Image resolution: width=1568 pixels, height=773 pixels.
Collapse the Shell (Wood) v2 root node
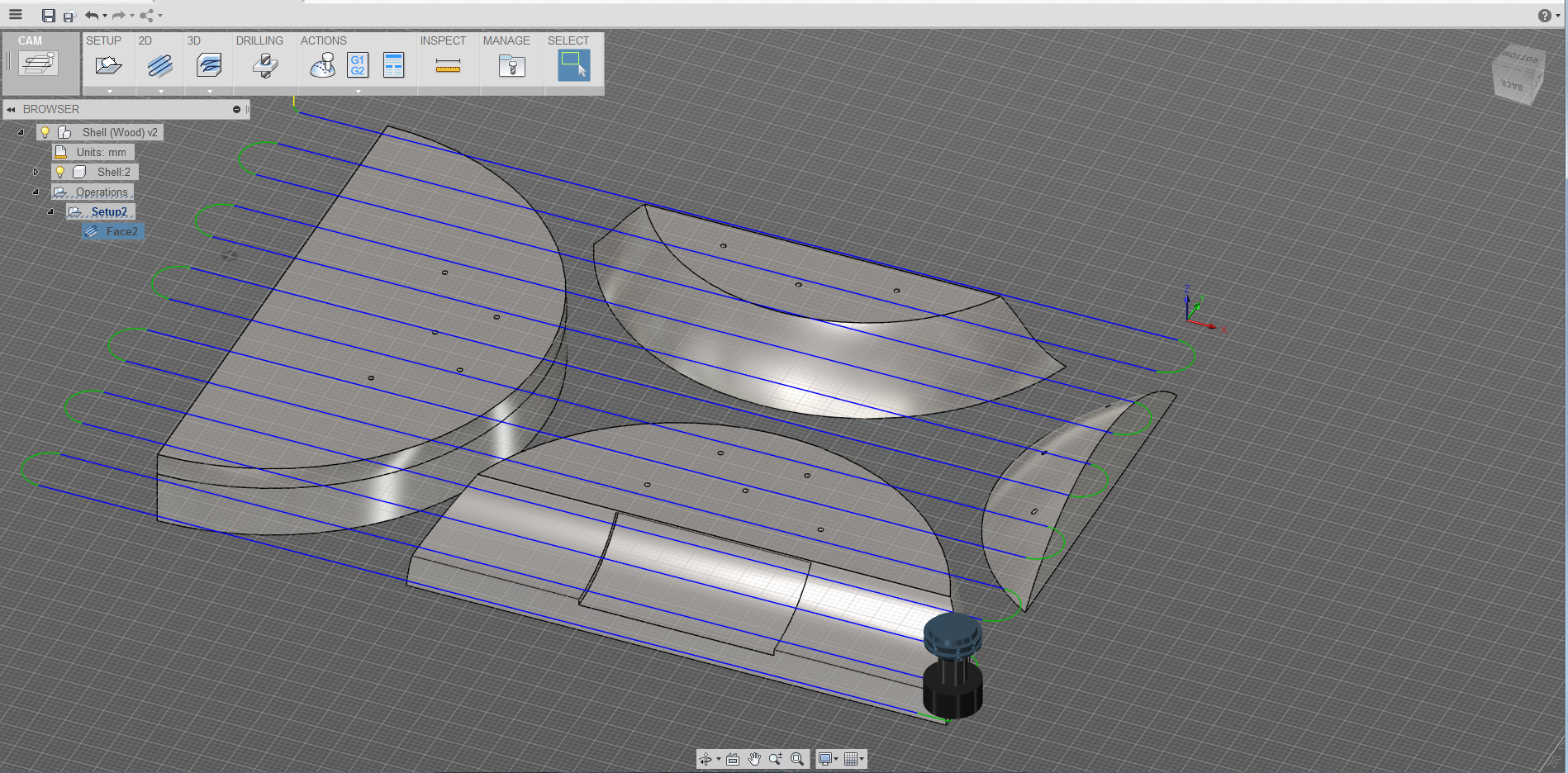click(x=21, y=132)
